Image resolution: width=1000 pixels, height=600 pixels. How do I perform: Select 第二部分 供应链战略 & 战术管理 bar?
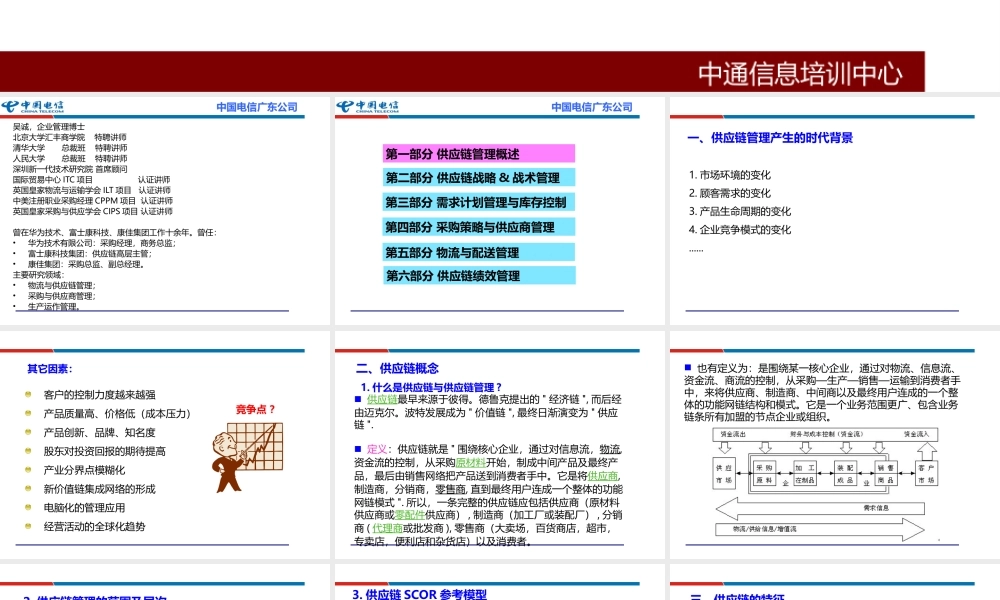[479, 177]
